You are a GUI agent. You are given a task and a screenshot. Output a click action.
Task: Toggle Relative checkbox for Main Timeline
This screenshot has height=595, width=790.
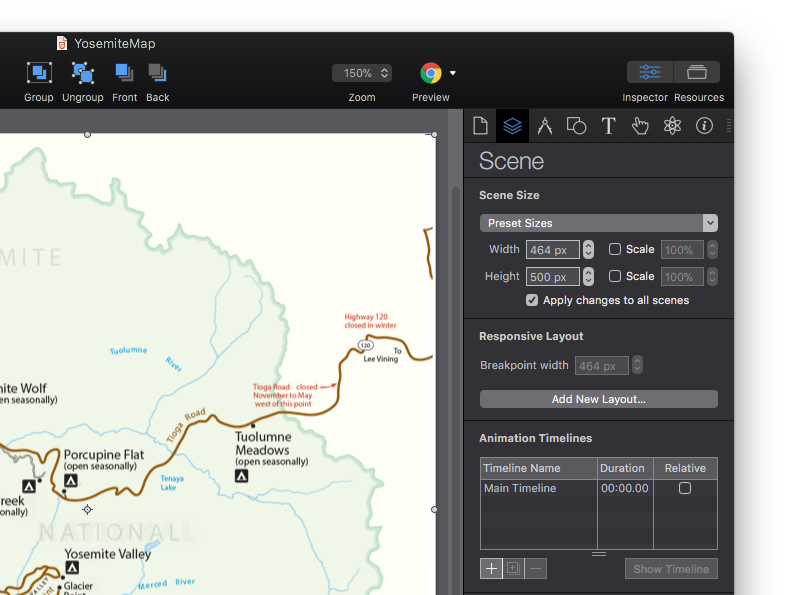click(685, 489)
